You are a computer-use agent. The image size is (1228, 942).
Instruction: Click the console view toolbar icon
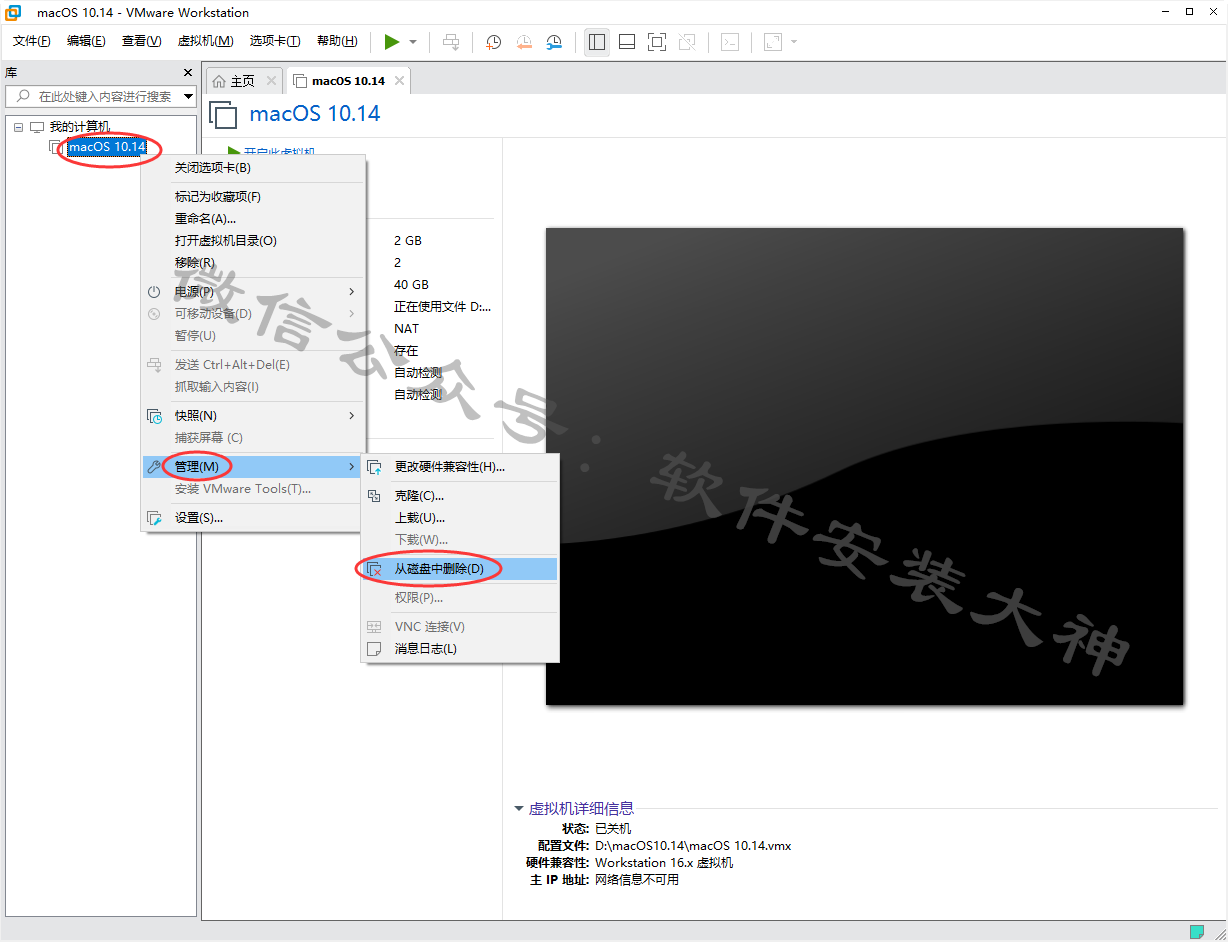(x=731, y=42)
